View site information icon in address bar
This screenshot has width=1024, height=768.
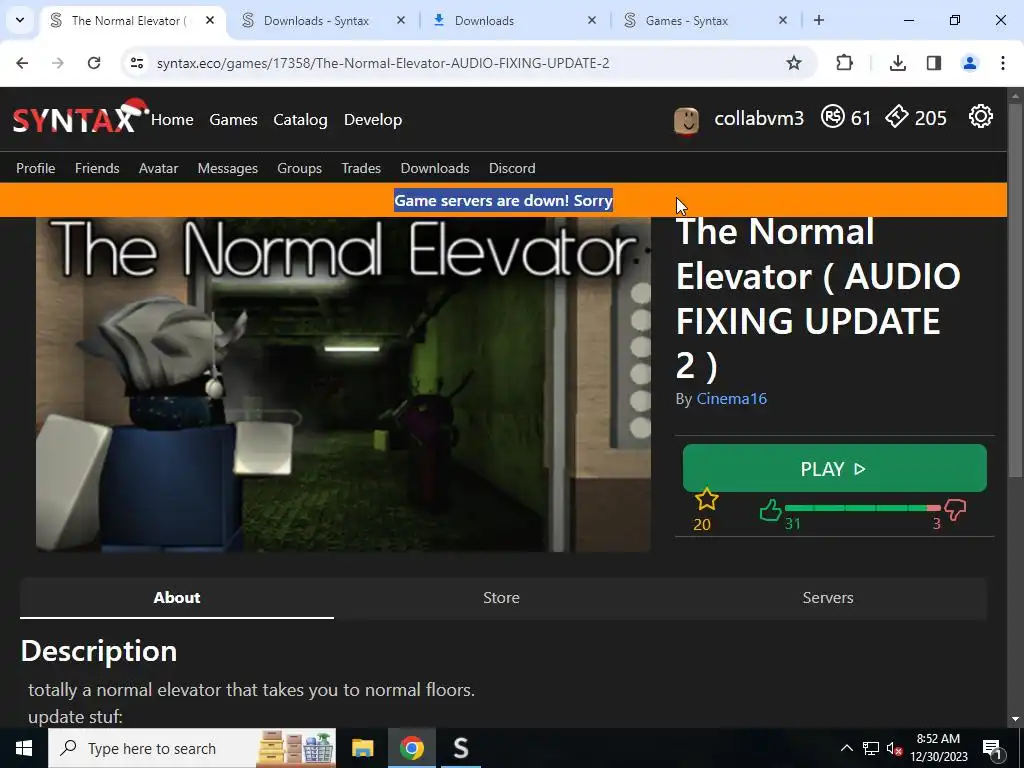pyautogui.click(x=136, y=63)
